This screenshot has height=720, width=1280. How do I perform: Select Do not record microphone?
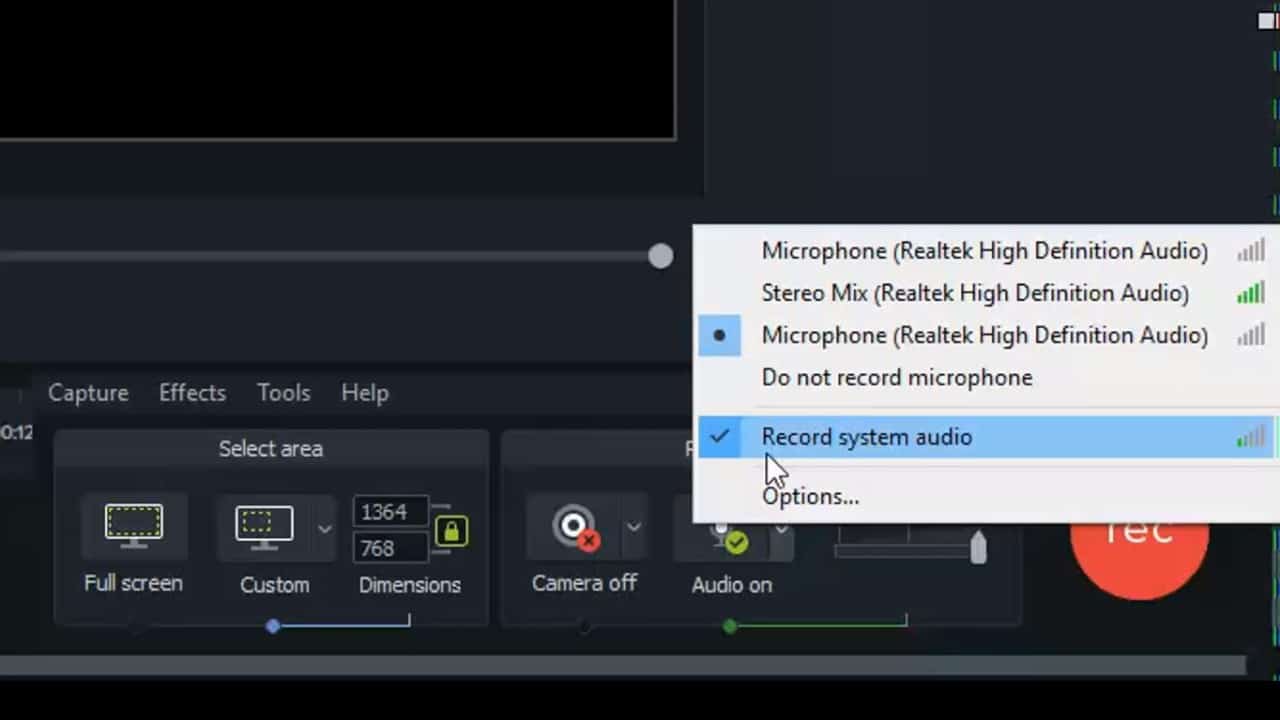pyautogui.click(x=896, y=377)
